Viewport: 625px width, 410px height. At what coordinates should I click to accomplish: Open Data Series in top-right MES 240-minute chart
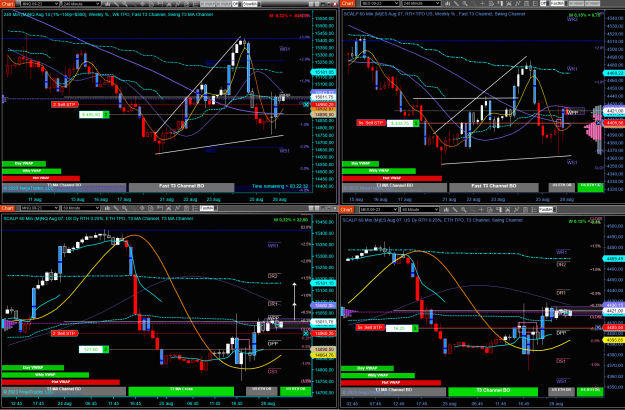tap(509, 4)
